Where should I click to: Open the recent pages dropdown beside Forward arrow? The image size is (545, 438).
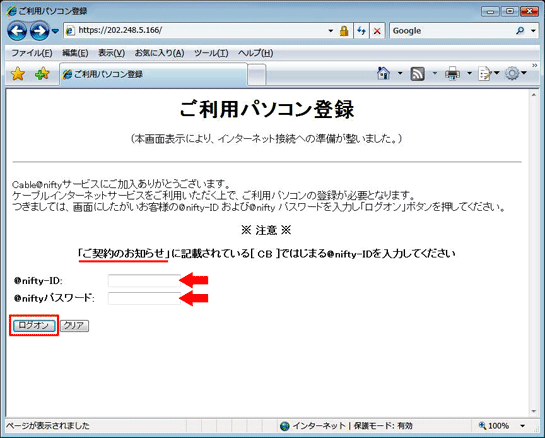point(55,31)
